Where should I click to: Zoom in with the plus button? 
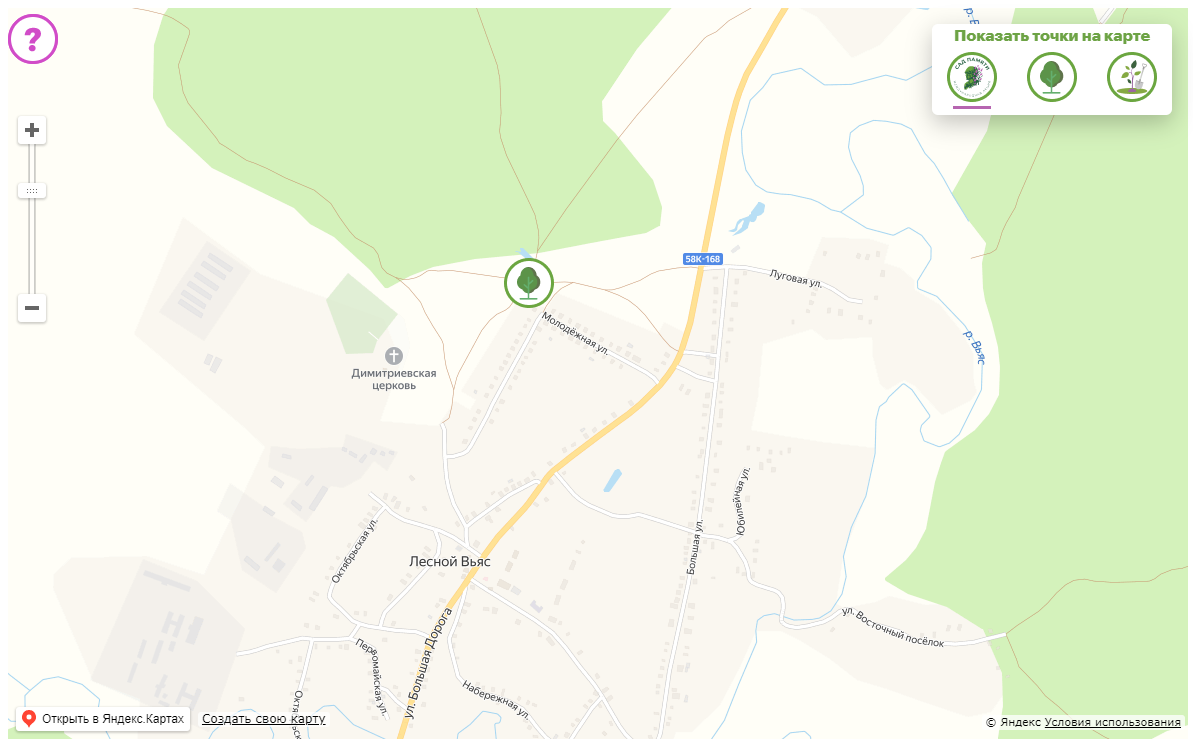pos(32,130)
